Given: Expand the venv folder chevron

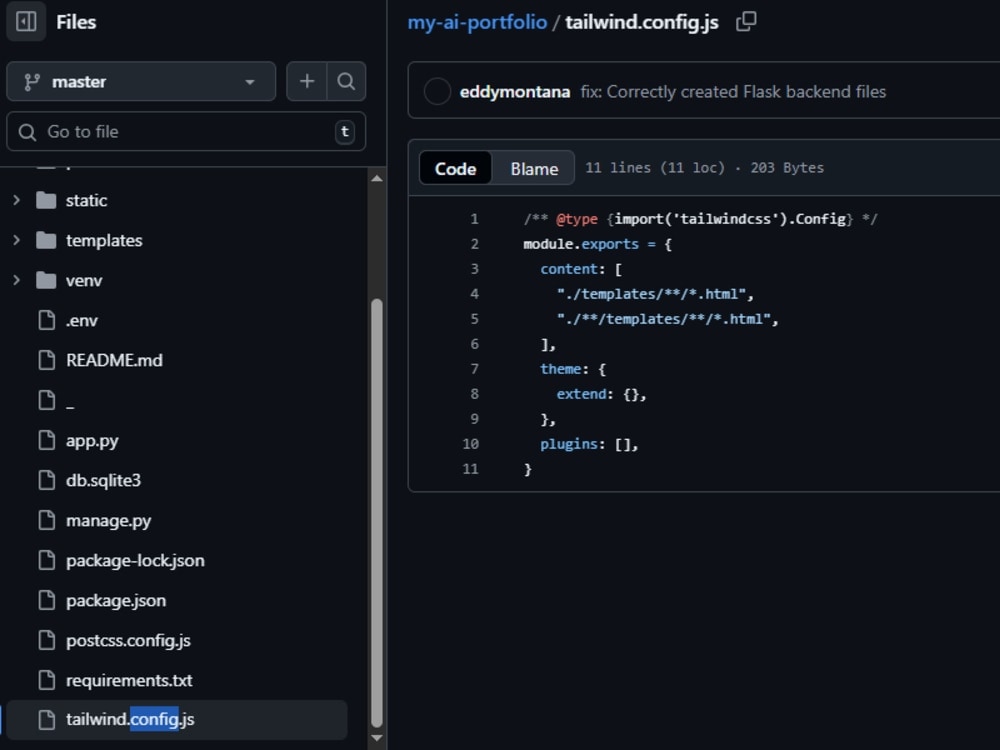Looking at the screenshot, I should (17, 281).
